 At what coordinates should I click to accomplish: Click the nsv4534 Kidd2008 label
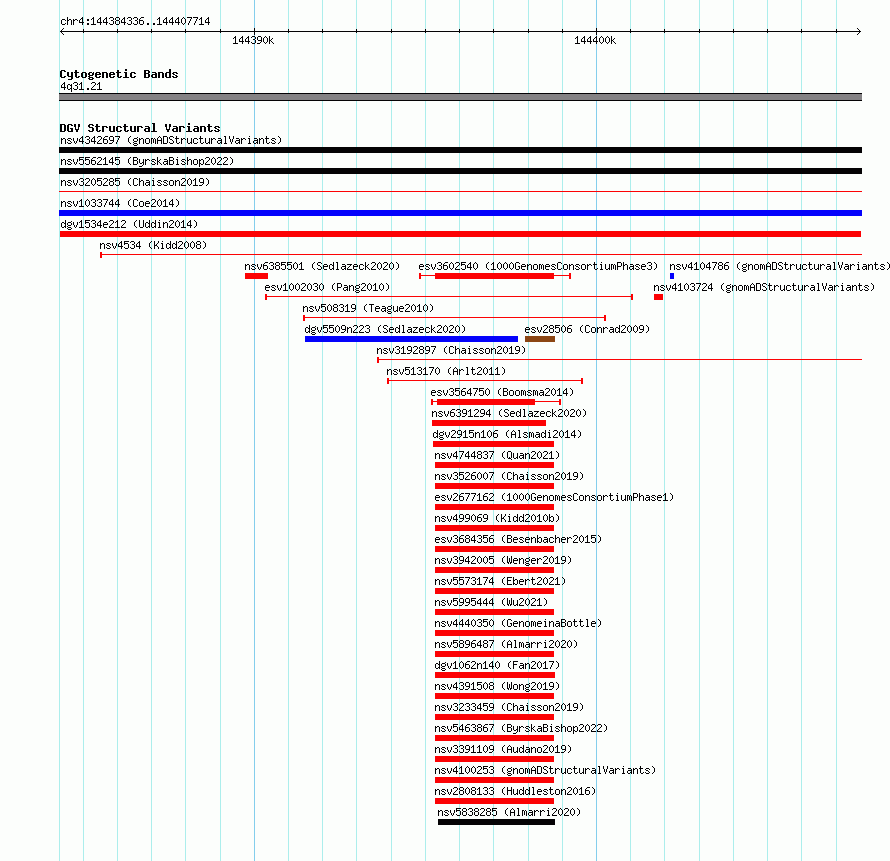[153, 245]
